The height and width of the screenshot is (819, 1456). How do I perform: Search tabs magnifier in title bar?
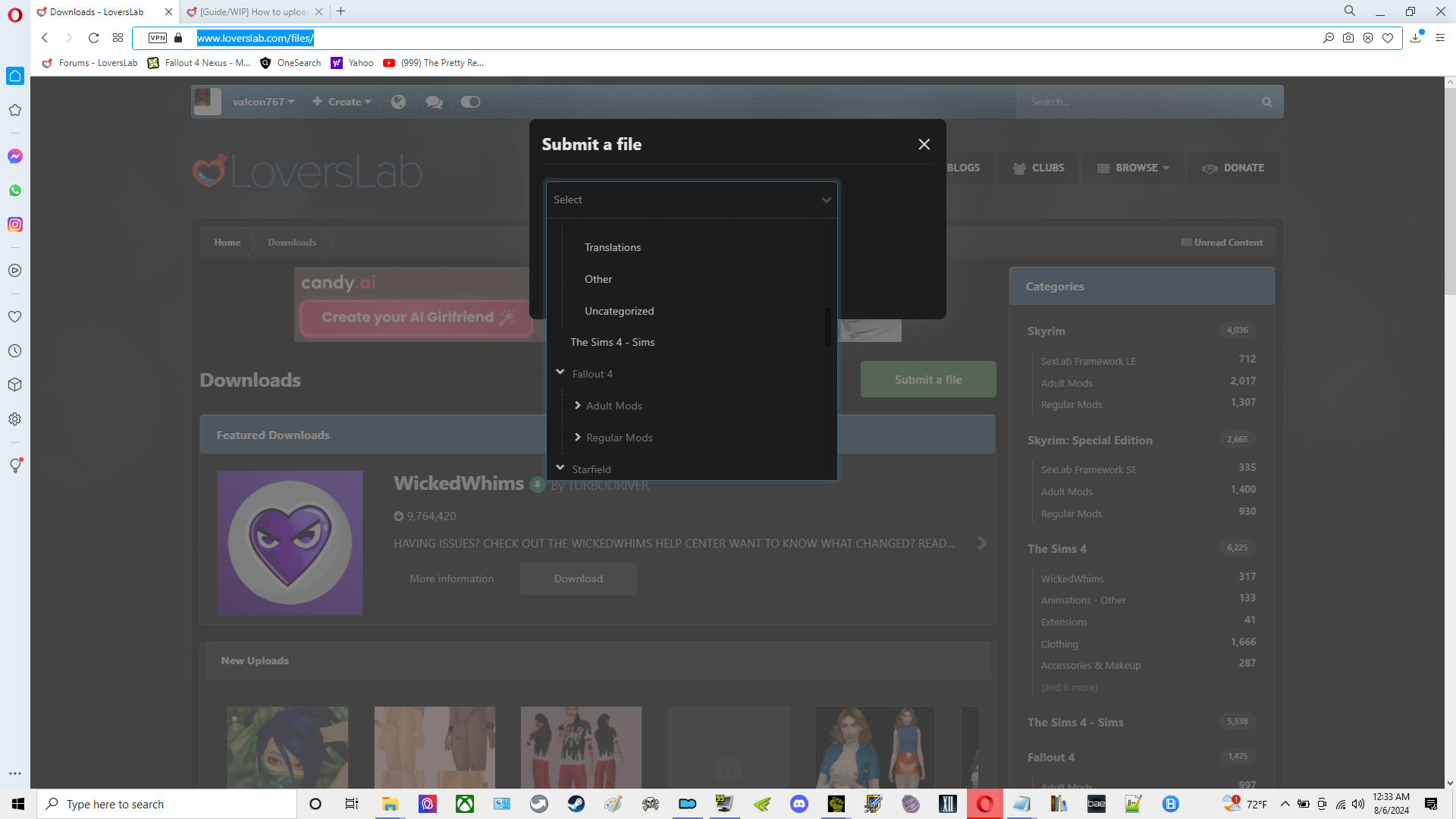click(1350, 11)
